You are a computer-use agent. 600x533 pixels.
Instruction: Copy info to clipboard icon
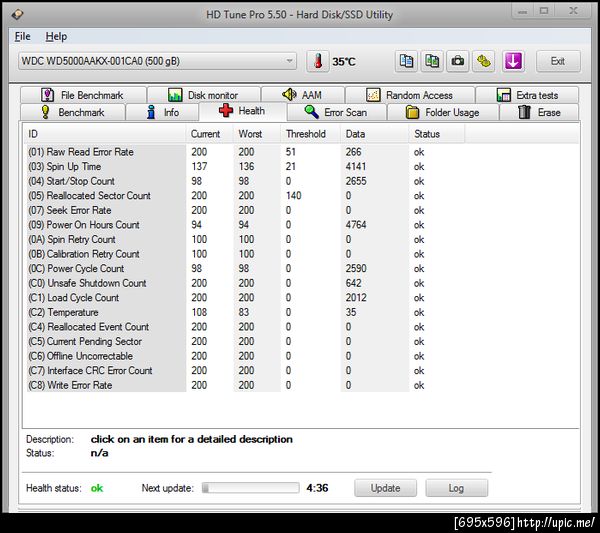coord(406,61)
